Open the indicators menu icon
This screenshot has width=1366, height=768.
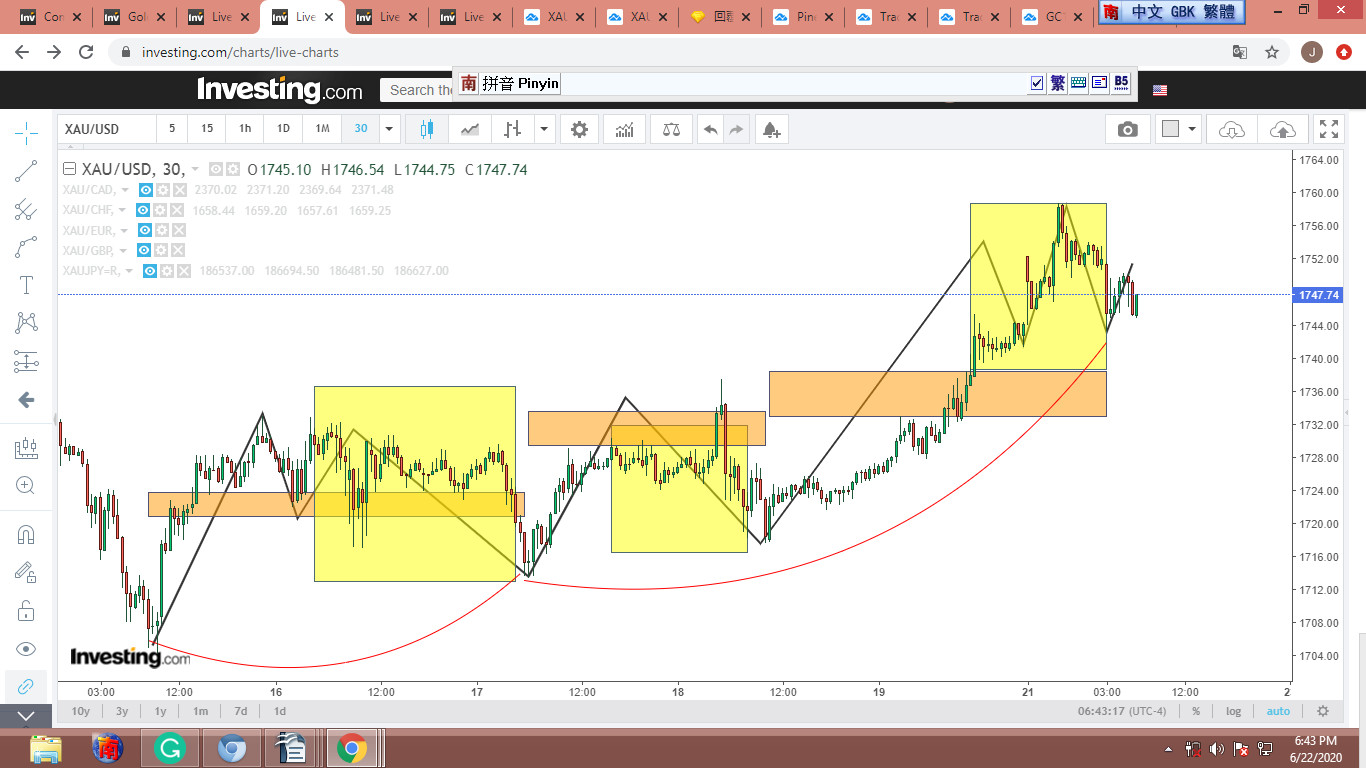pos(624,129)
